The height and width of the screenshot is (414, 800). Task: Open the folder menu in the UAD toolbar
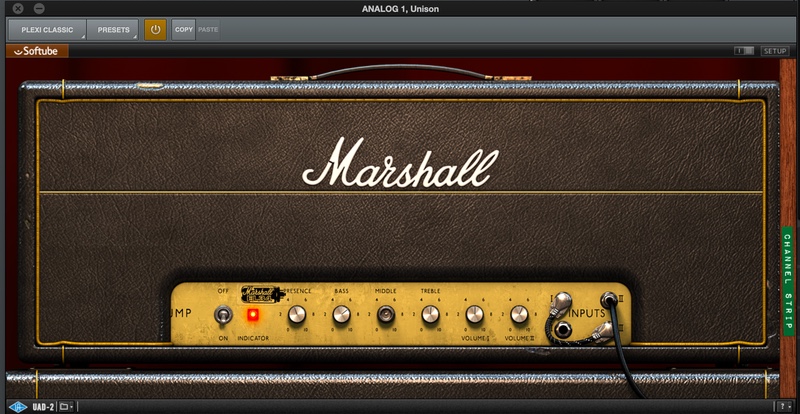(x=66, y=407)
